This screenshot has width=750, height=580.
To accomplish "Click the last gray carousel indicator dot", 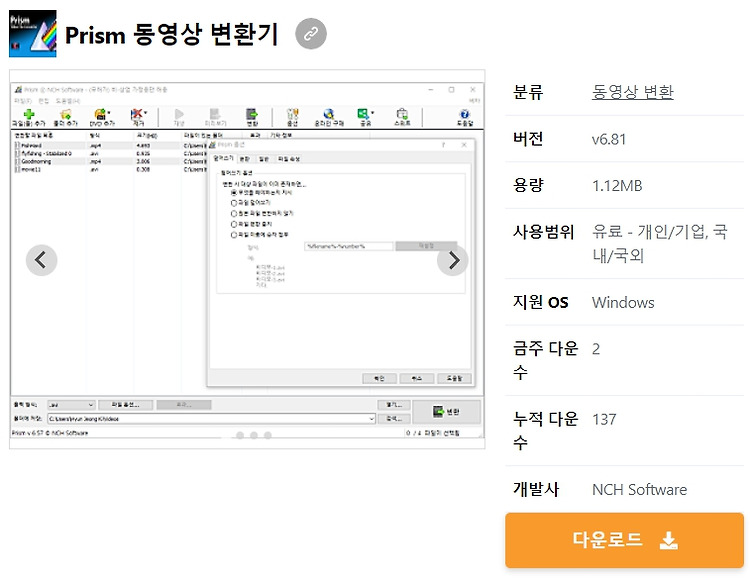I will pos(268,435).
